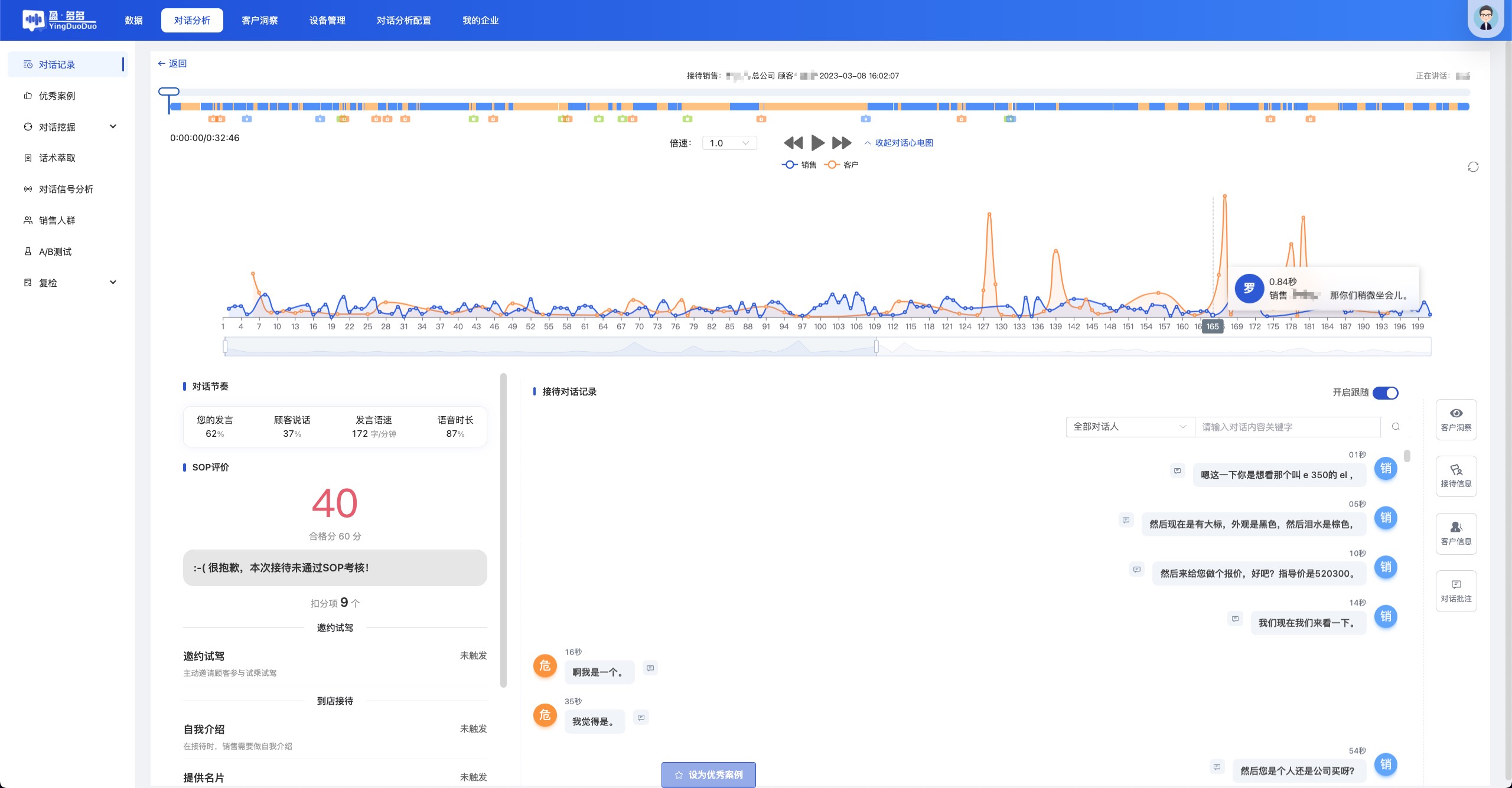This screenshot has height=788, width=1512.
Task: Open the 客户洞察 eye panel
Action: tap(1456, 420)
